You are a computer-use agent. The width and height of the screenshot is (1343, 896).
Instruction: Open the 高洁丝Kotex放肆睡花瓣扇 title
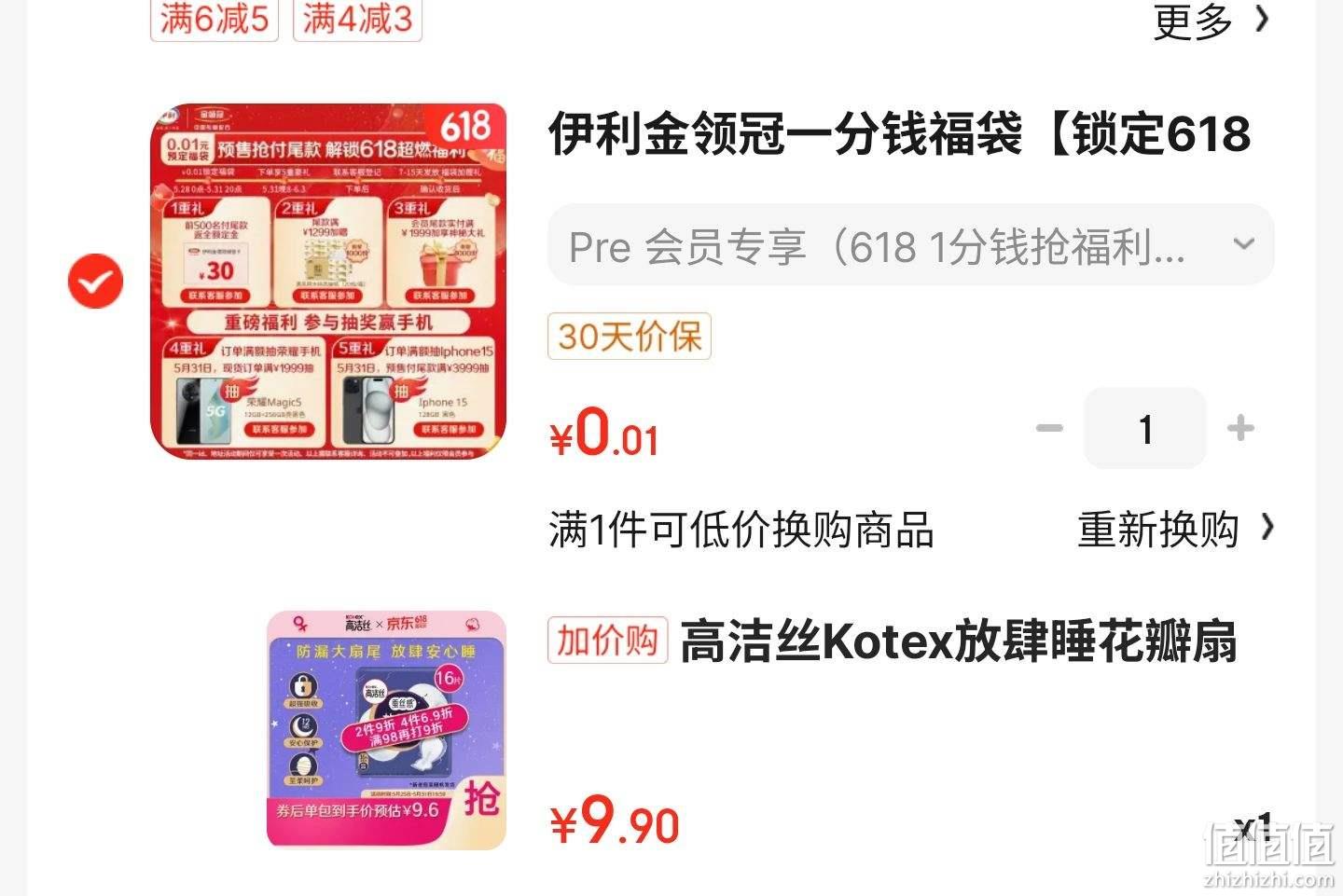tap(959, 641)
